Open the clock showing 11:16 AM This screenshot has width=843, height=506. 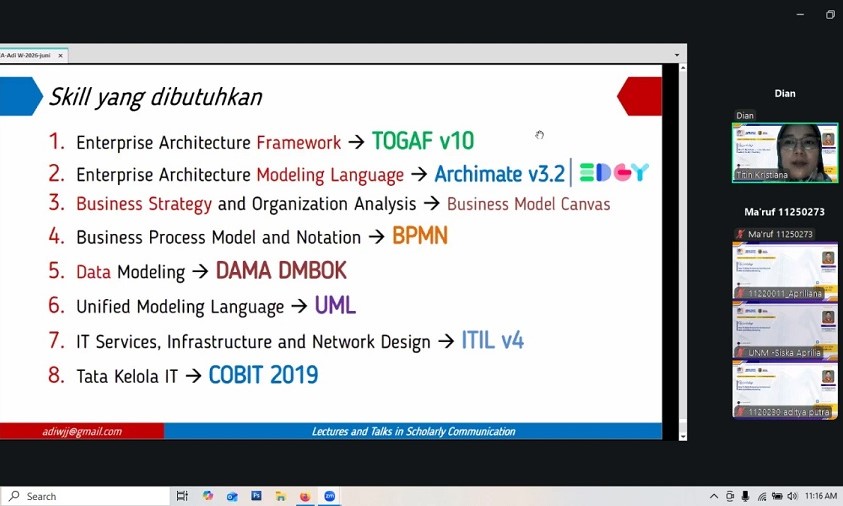tap(821, 496)
